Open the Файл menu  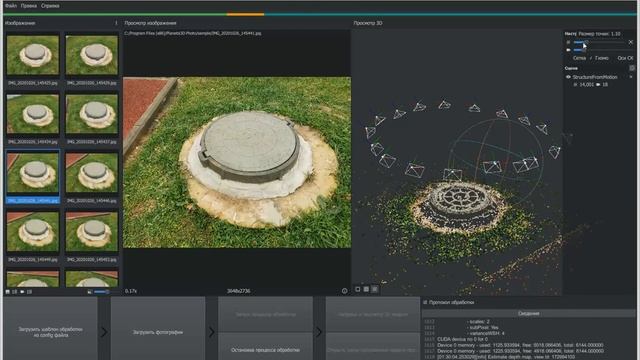tap(11, 6)
